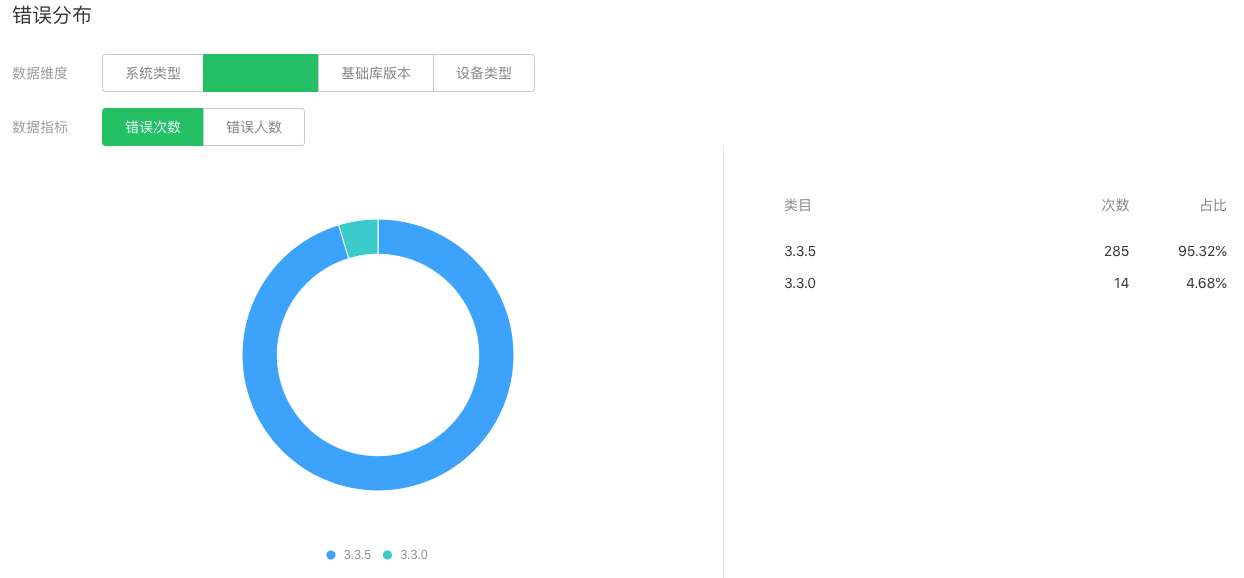Sort by the 次数 column header
1244x578 pixels.
(x=1115, y=205)
